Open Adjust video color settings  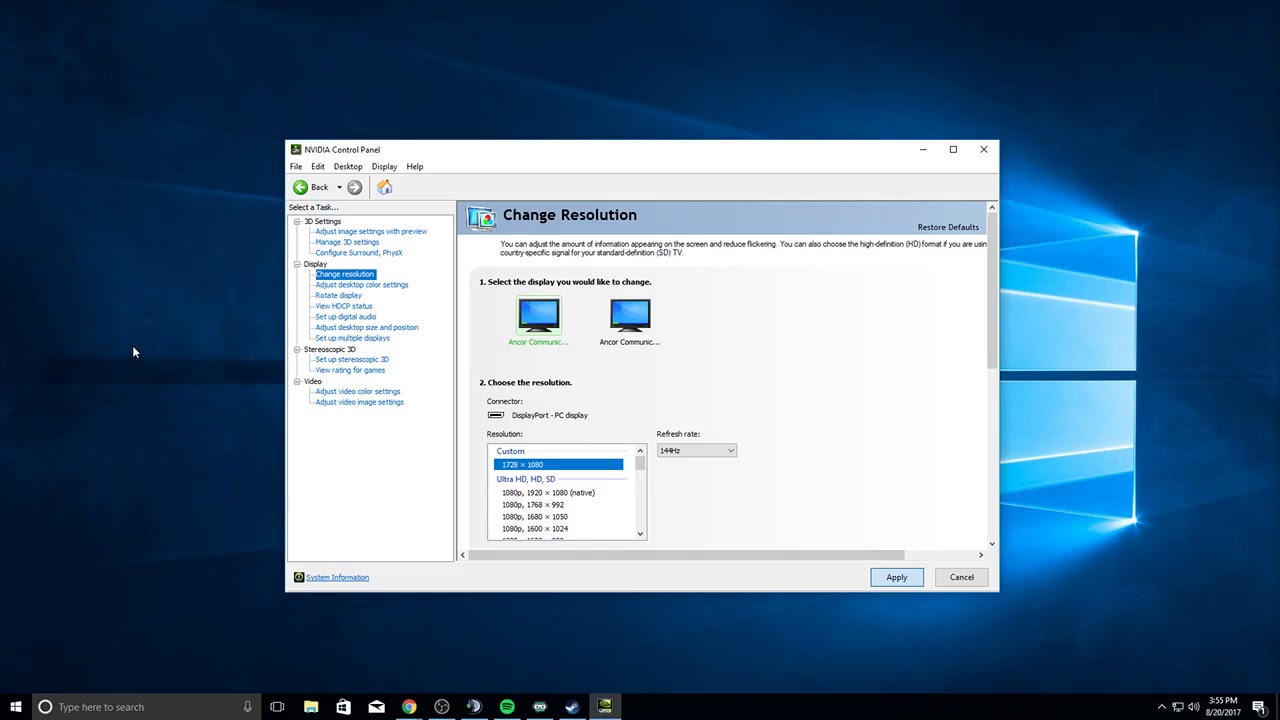click(358, 392)
